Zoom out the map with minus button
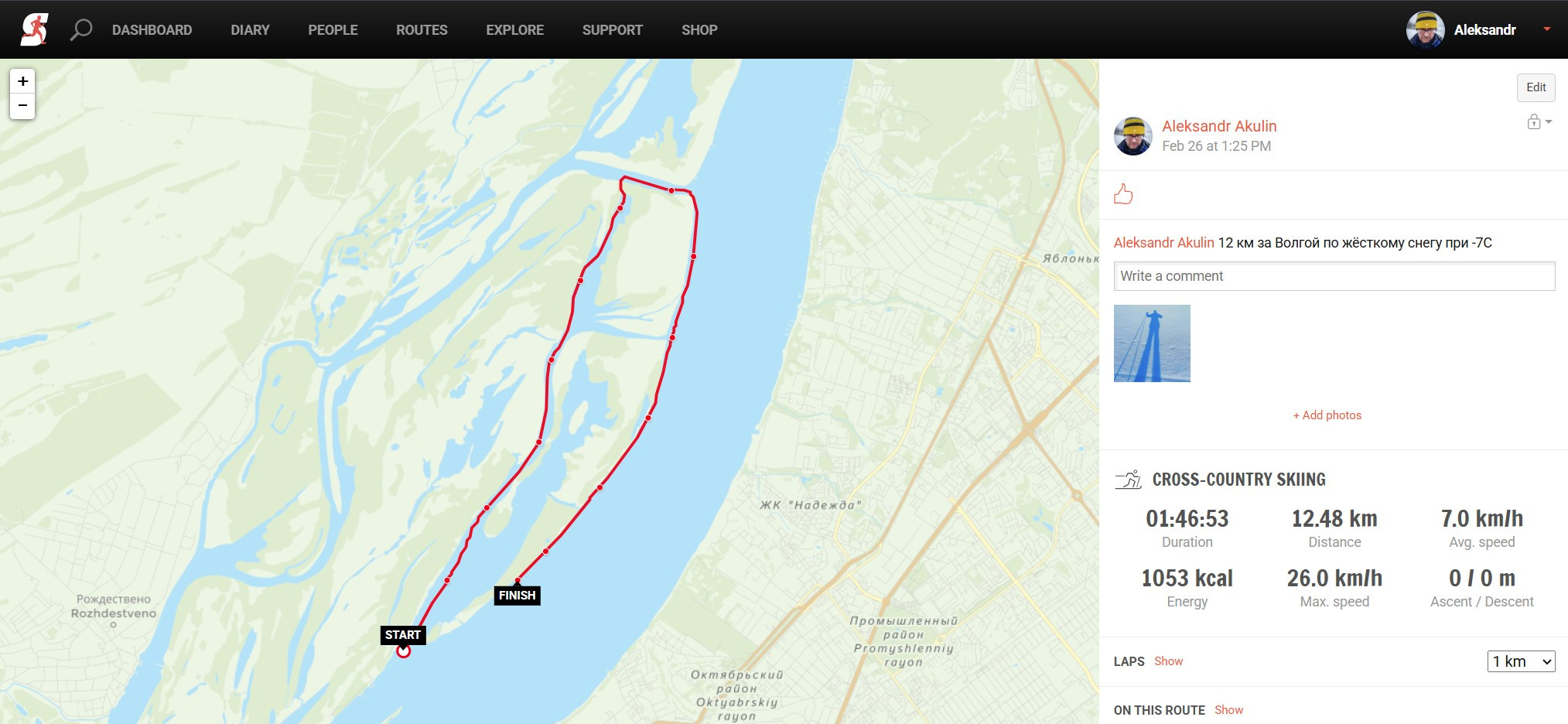Screen dimensions: 1568x724 coord(22,106)
